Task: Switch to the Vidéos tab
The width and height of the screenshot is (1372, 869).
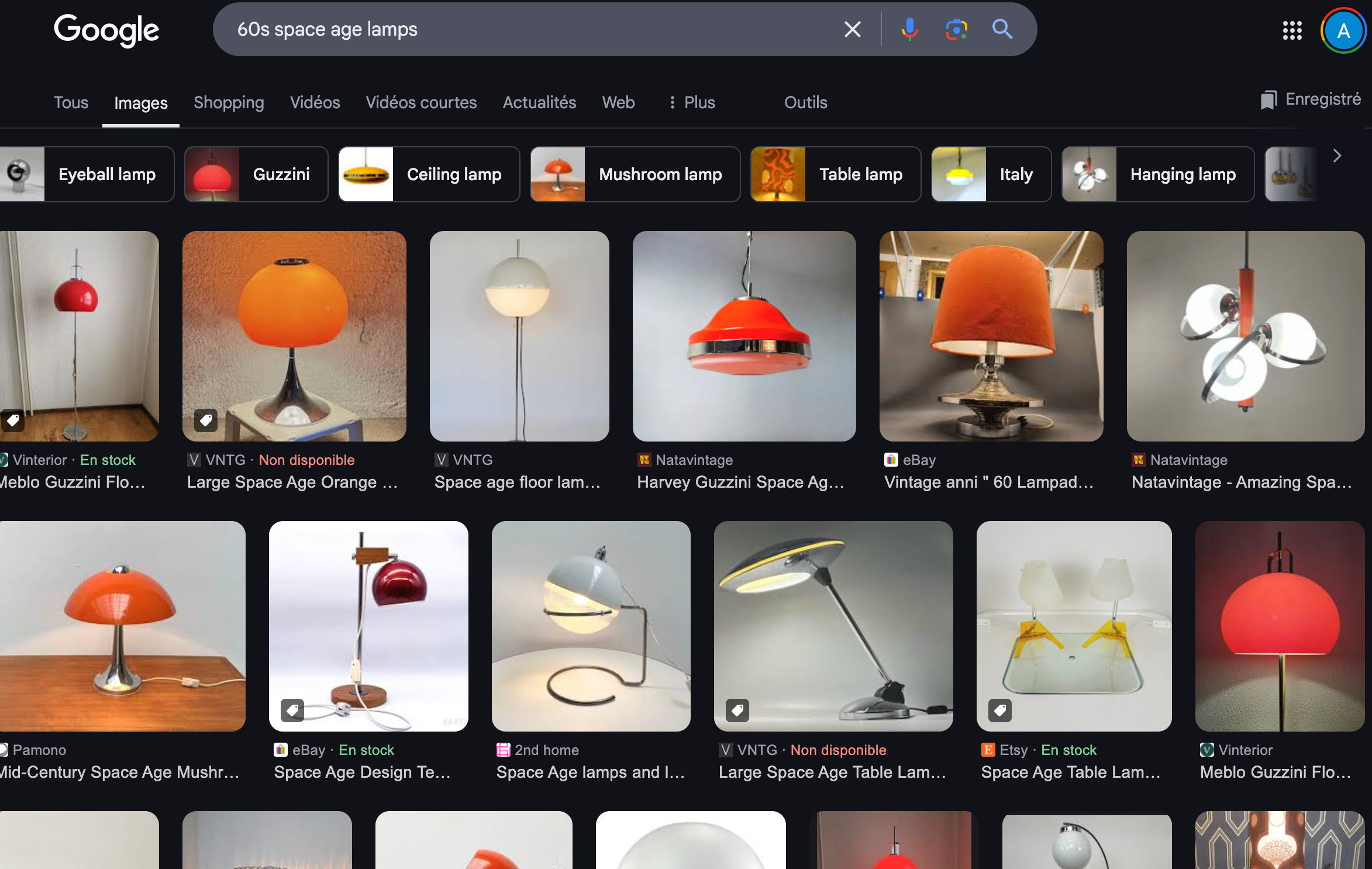Action: coord(315,103)
